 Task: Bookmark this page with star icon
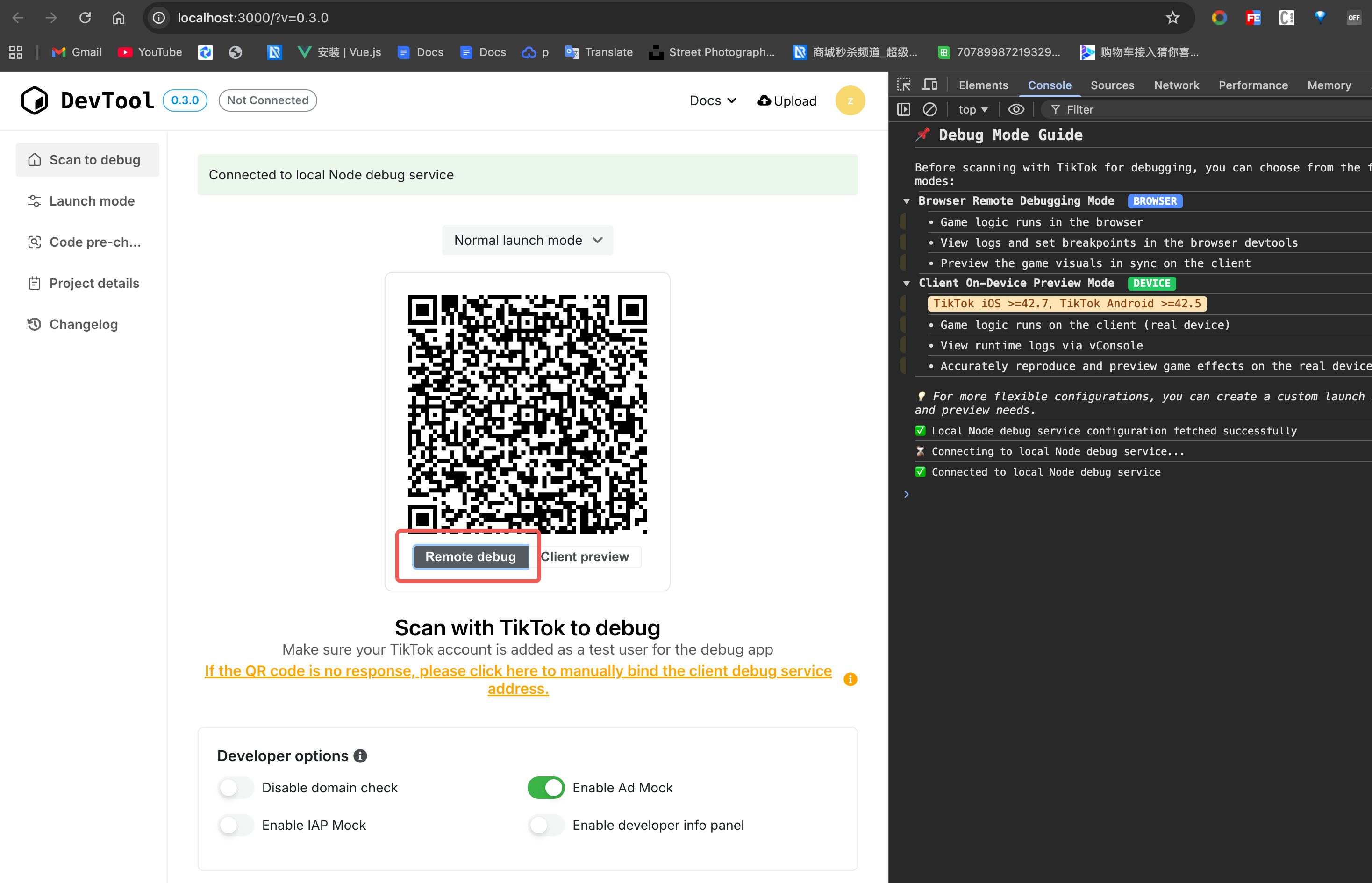[1172, 18]
